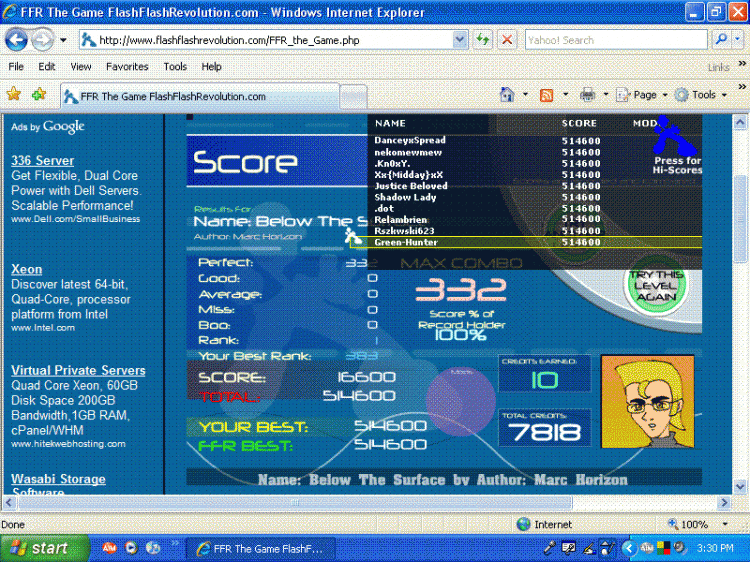This screenshot has width=750, height=562.
Task: Open the 336 Server ad link
Action: coord(43,161)
